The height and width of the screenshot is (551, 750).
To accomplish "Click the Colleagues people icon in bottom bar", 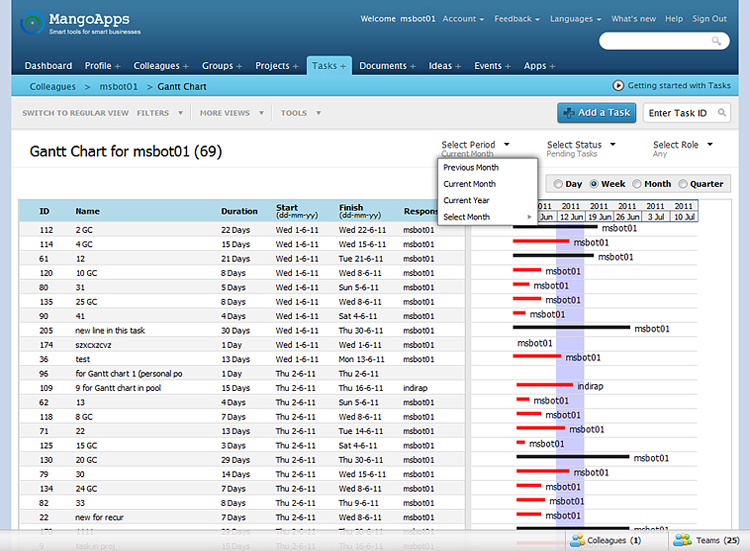I will point(577,540).
